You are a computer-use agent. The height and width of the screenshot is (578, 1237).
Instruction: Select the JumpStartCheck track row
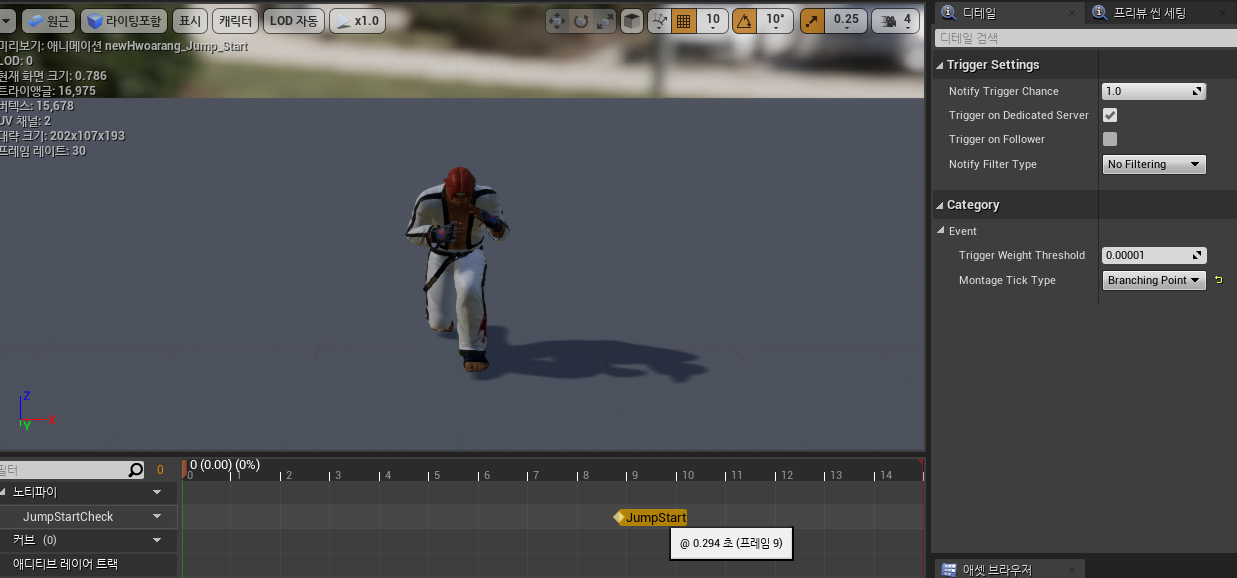pyautogui.click(x=89, y=517)
